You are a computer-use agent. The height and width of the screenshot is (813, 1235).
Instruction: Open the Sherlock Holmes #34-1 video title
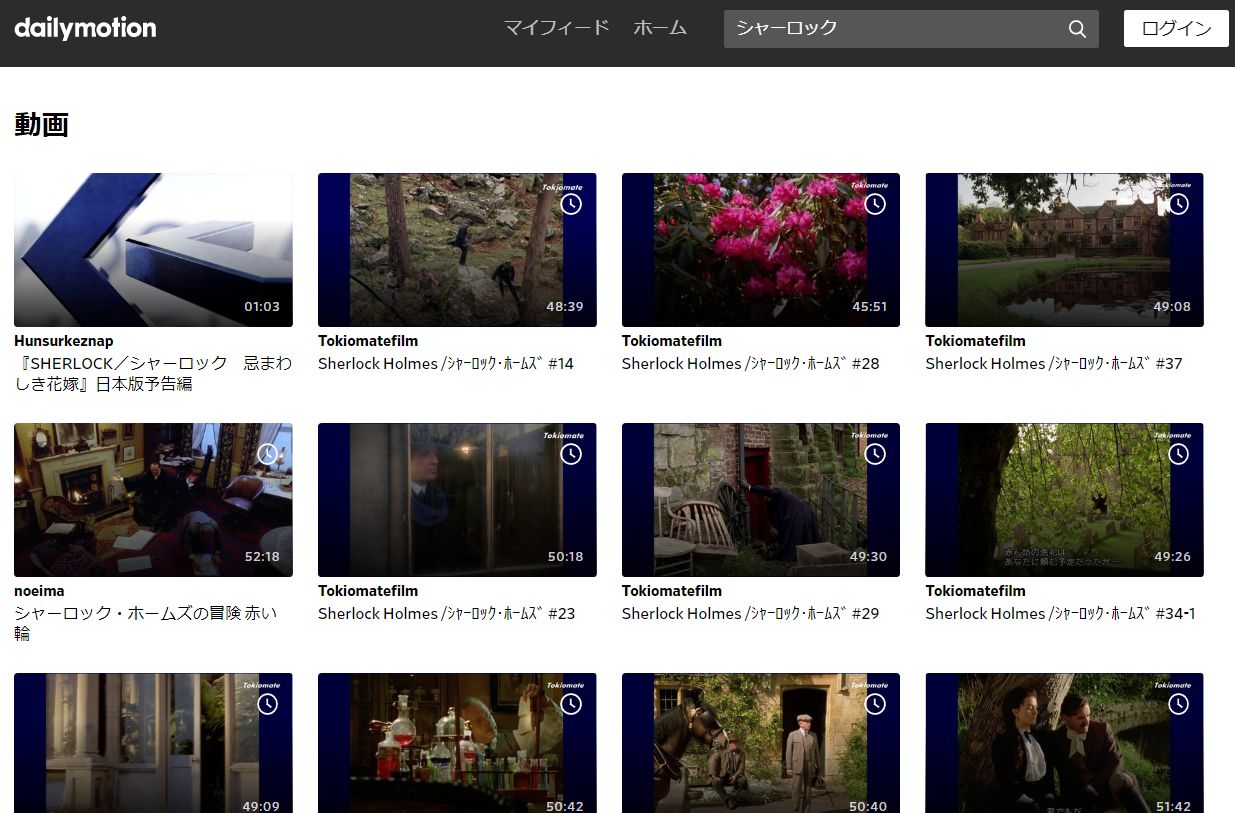click(x=1061, y=613)
